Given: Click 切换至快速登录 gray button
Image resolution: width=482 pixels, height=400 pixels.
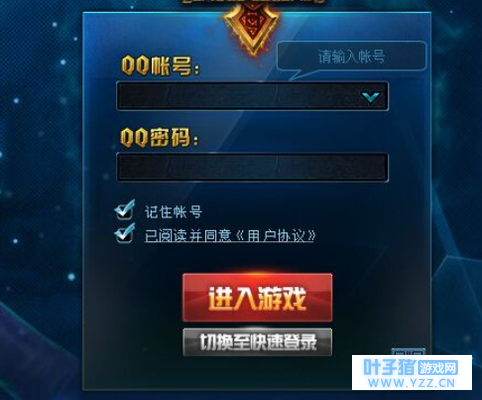Looking at the screenshot, I should (257, 342).
